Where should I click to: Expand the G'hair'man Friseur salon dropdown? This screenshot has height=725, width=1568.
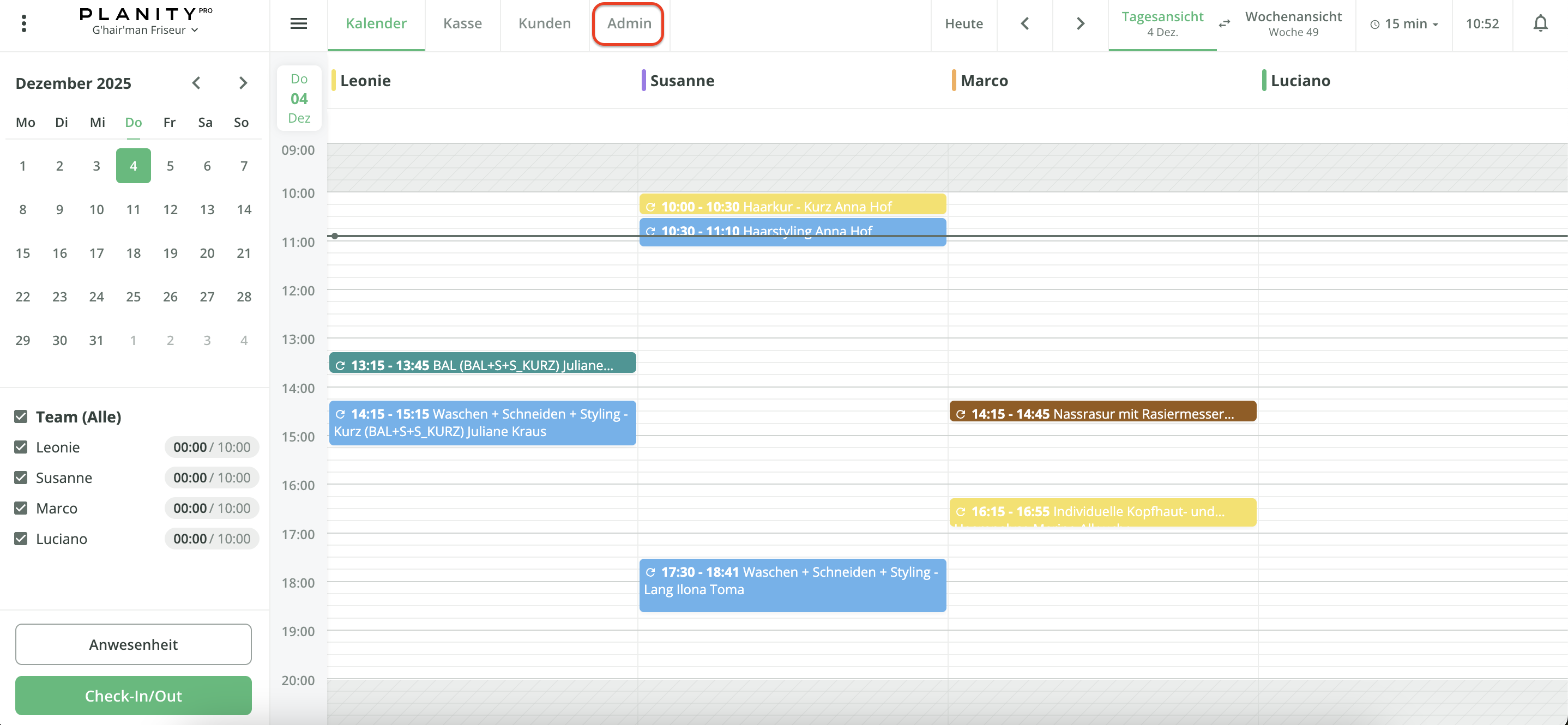coord(145,30)
